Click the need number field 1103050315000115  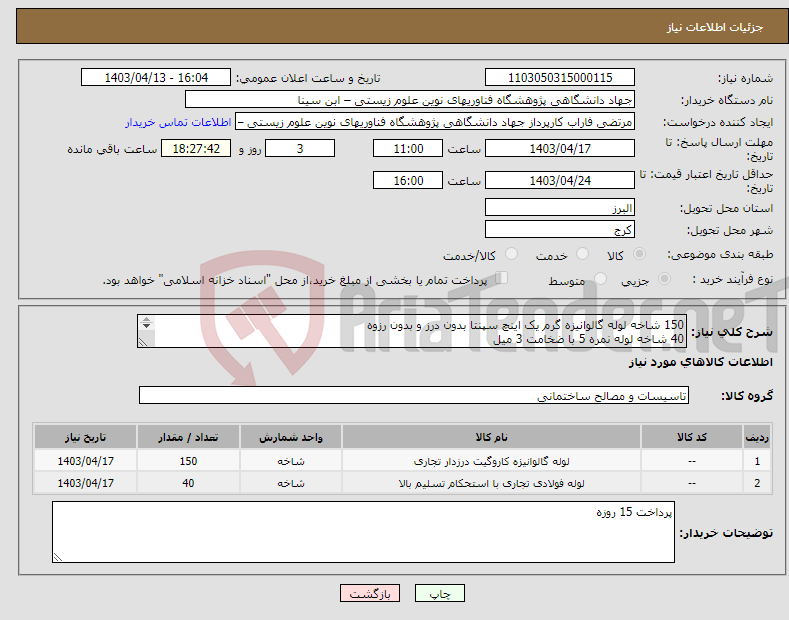(560, 78)
